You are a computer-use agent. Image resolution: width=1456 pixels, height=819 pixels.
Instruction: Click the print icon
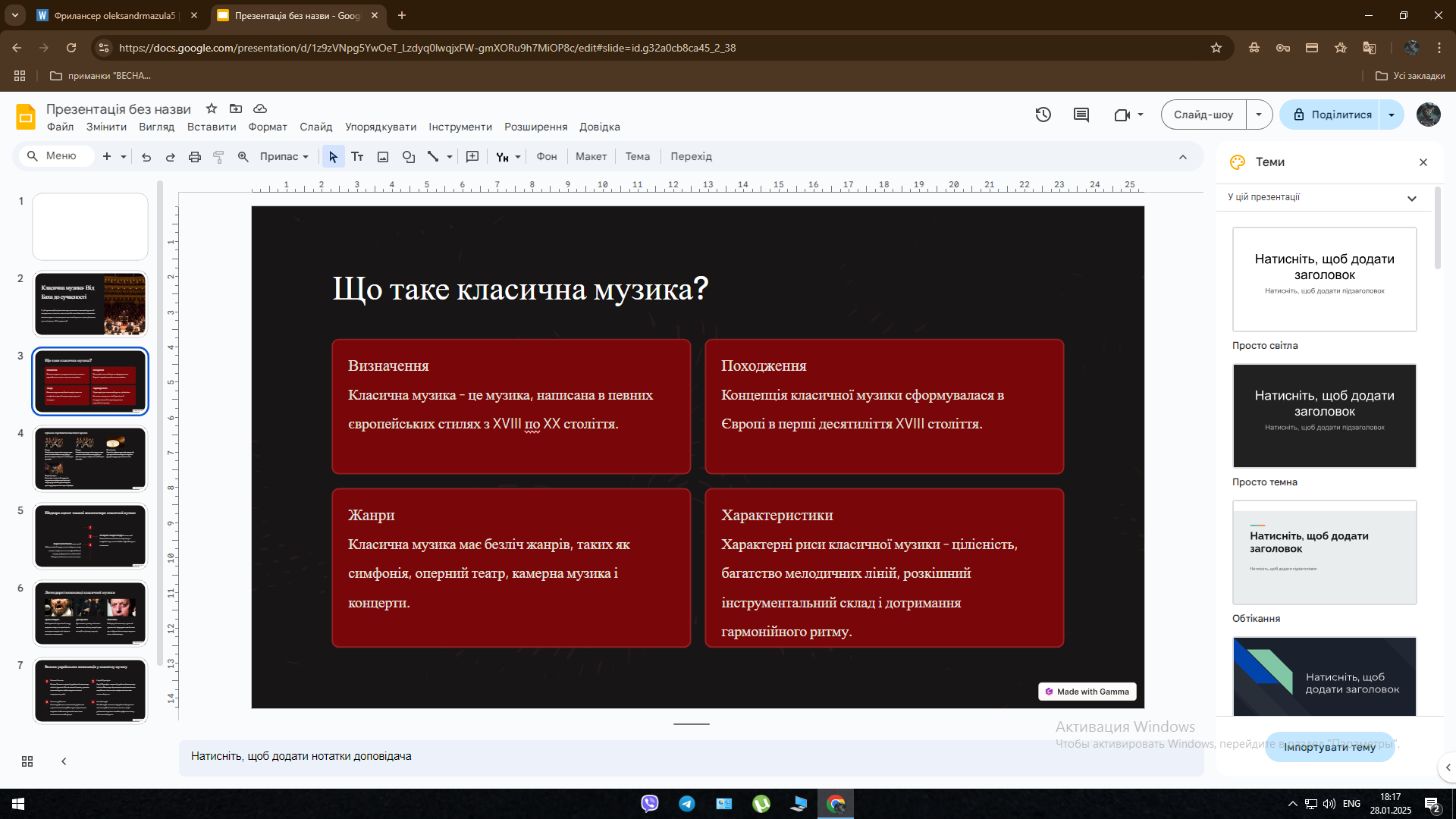(x=195, y=157)
